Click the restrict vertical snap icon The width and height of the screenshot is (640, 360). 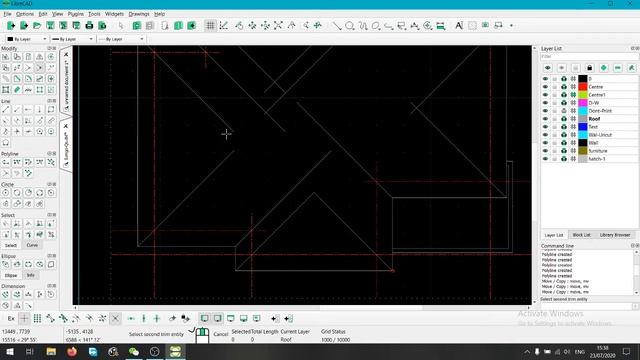pyautogui.click(x=144, y=319)
